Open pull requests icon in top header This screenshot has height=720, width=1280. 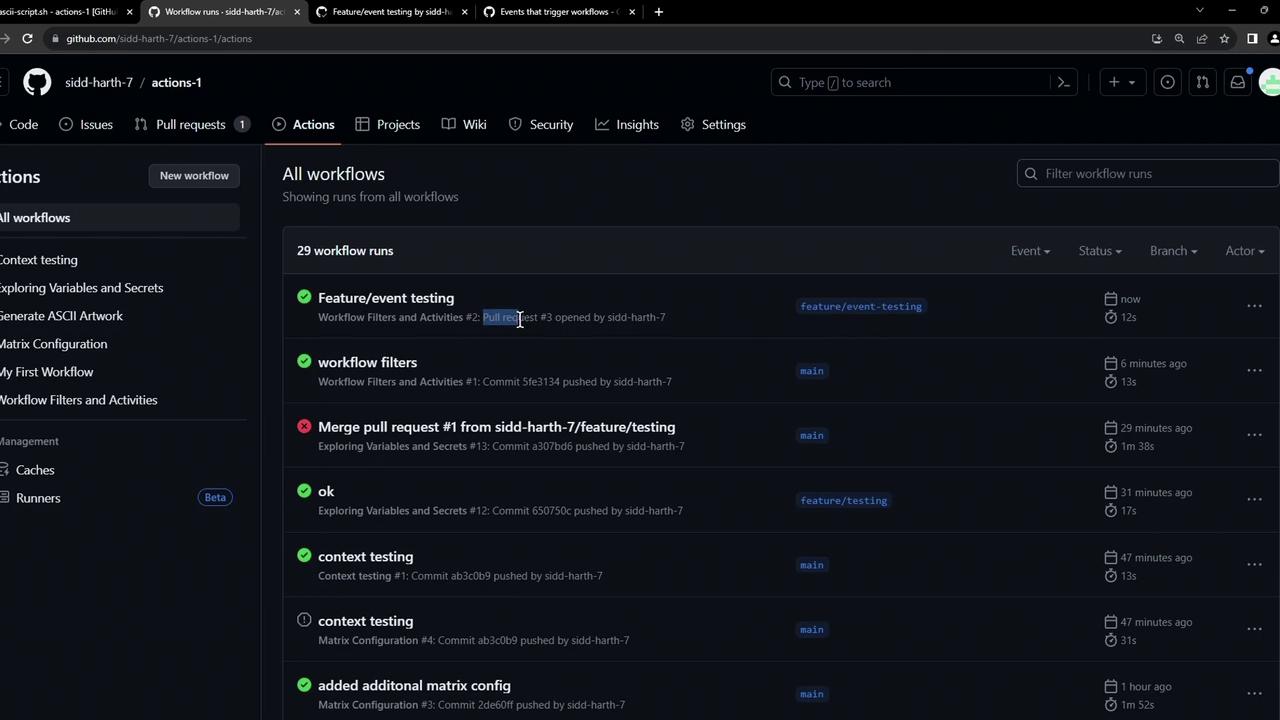point(1203,82)
